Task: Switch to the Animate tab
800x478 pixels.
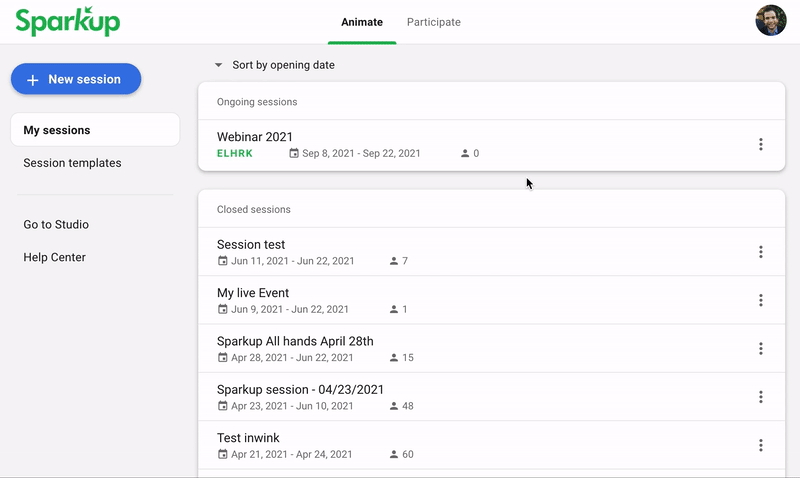Action: tap(362, 22)
